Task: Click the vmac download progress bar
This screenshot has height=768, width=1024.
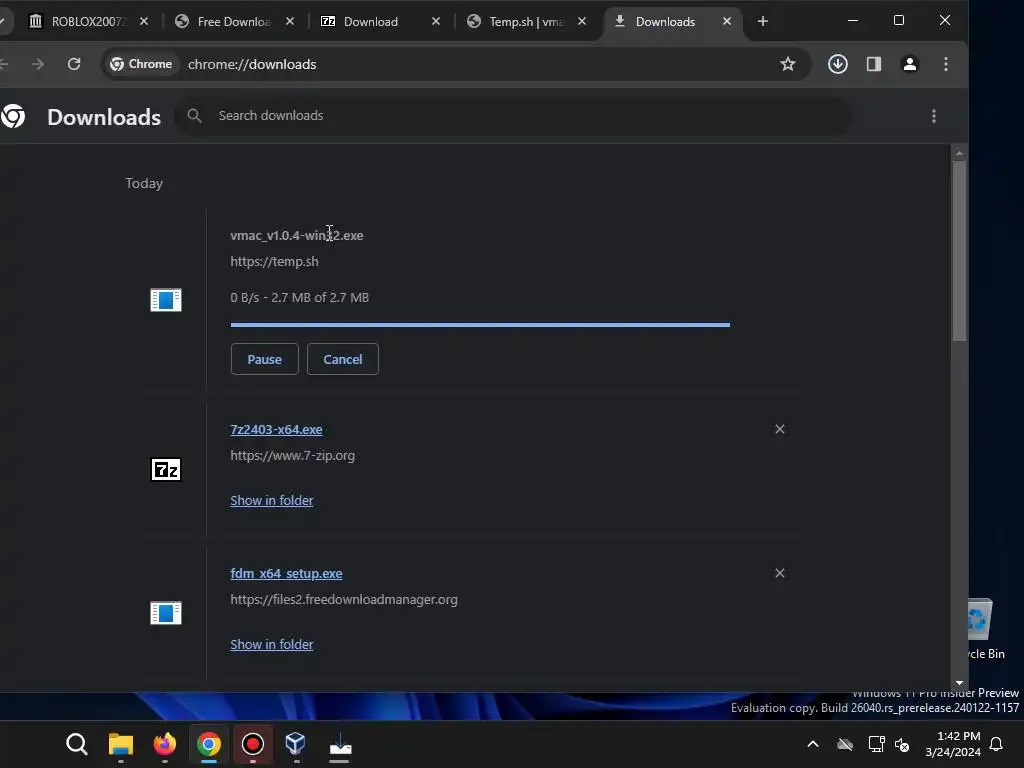Action: coord(480,325)
